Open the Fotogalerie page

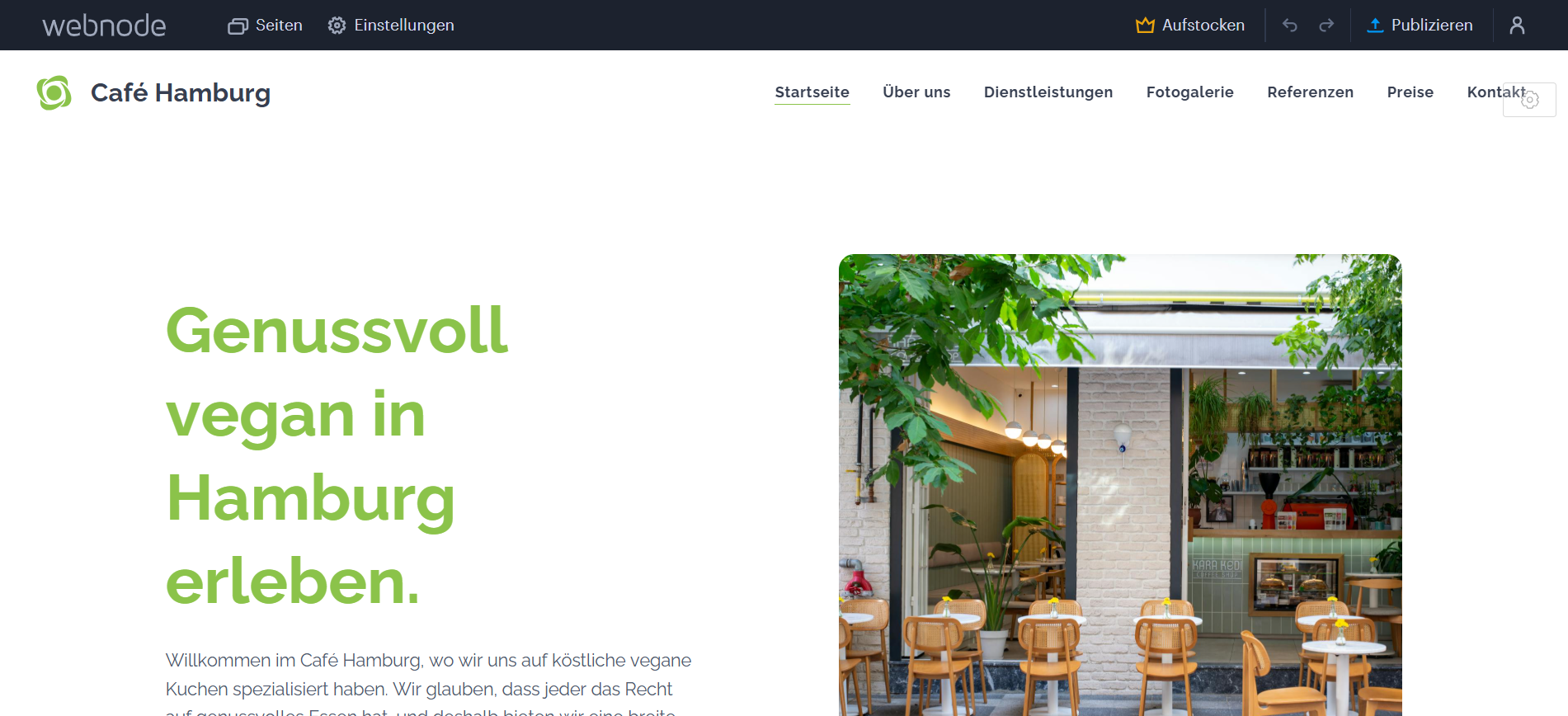(x=1190, y=92)
